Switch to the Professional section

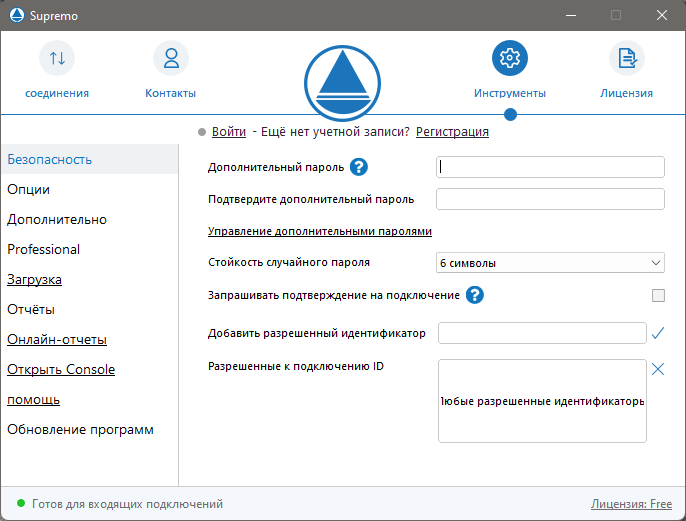click(x=44, y=249)
